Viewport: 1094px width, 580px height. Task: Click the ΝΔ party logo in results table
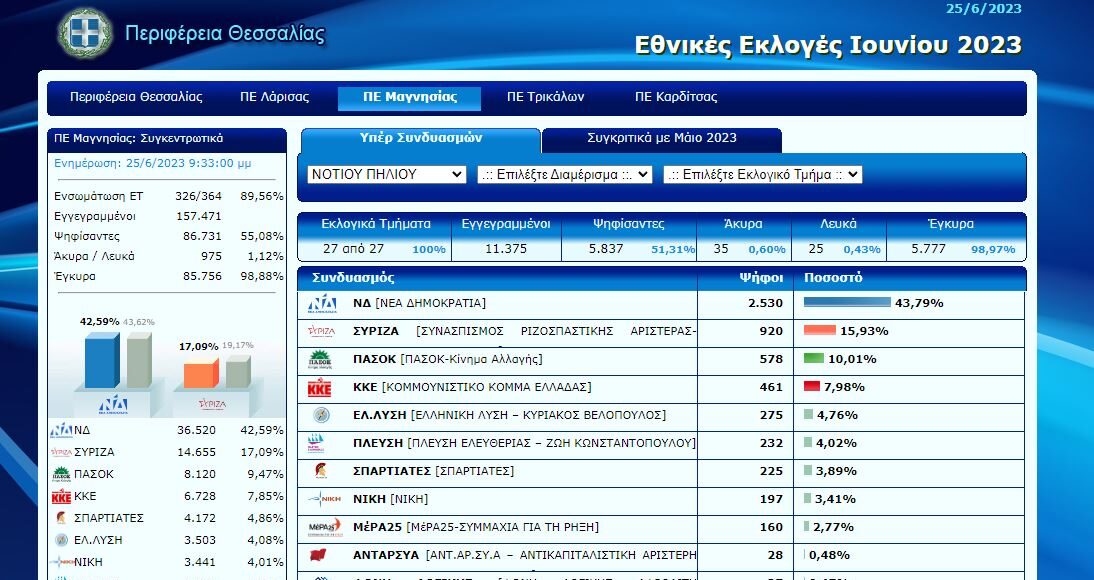point(322,304)
